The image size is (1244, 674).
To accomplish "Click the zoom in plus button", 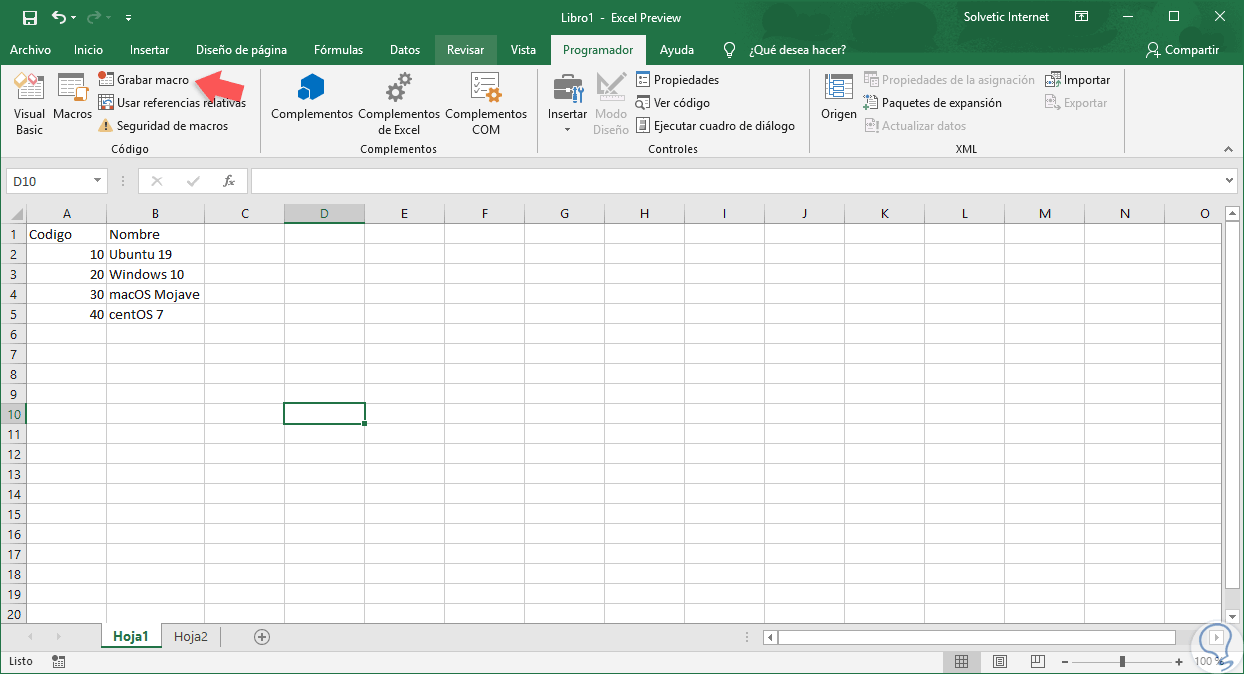I will click(1181, 661).
